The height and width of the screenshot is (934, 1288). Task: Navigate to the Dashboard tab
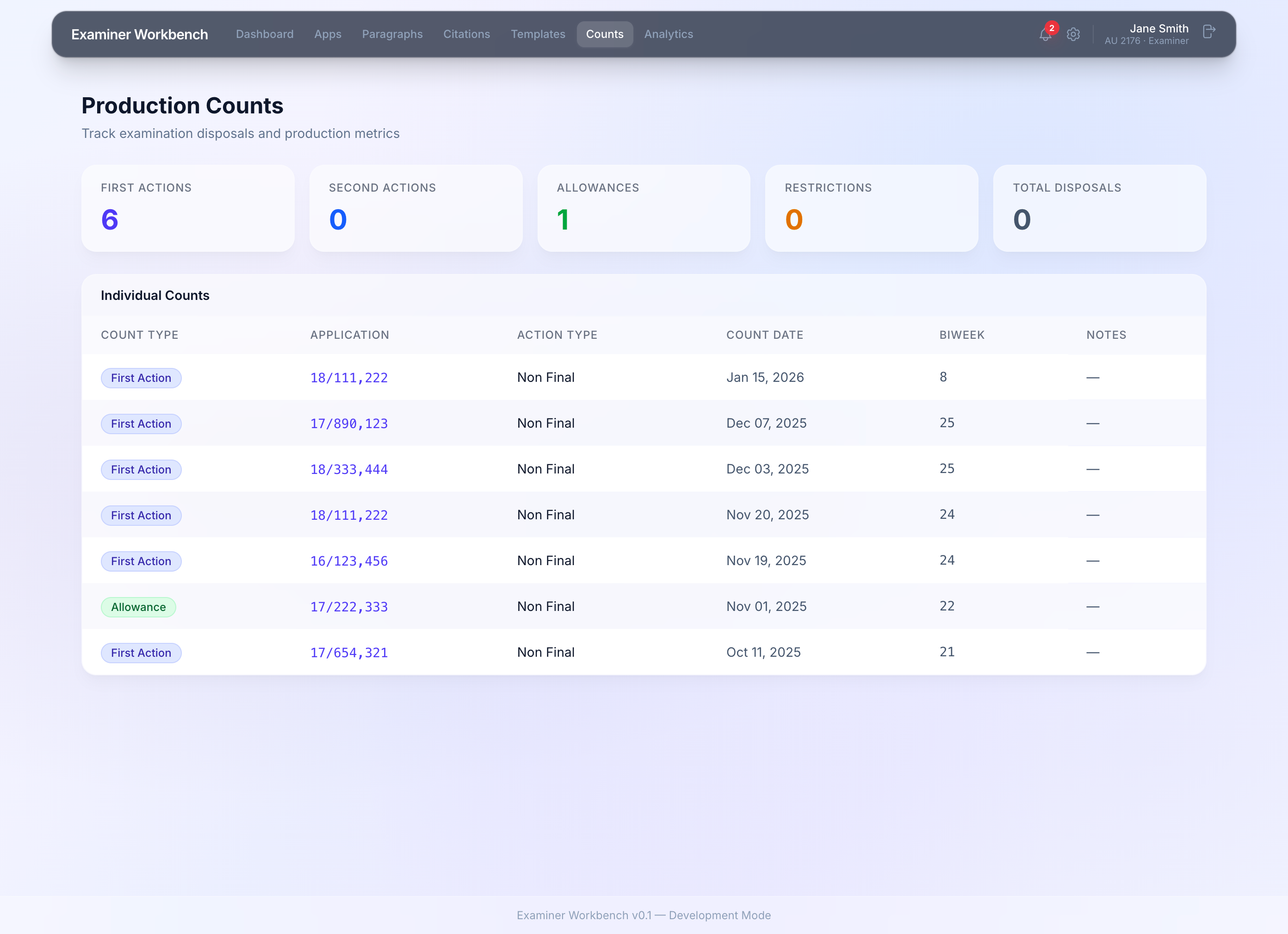[265, 34]
